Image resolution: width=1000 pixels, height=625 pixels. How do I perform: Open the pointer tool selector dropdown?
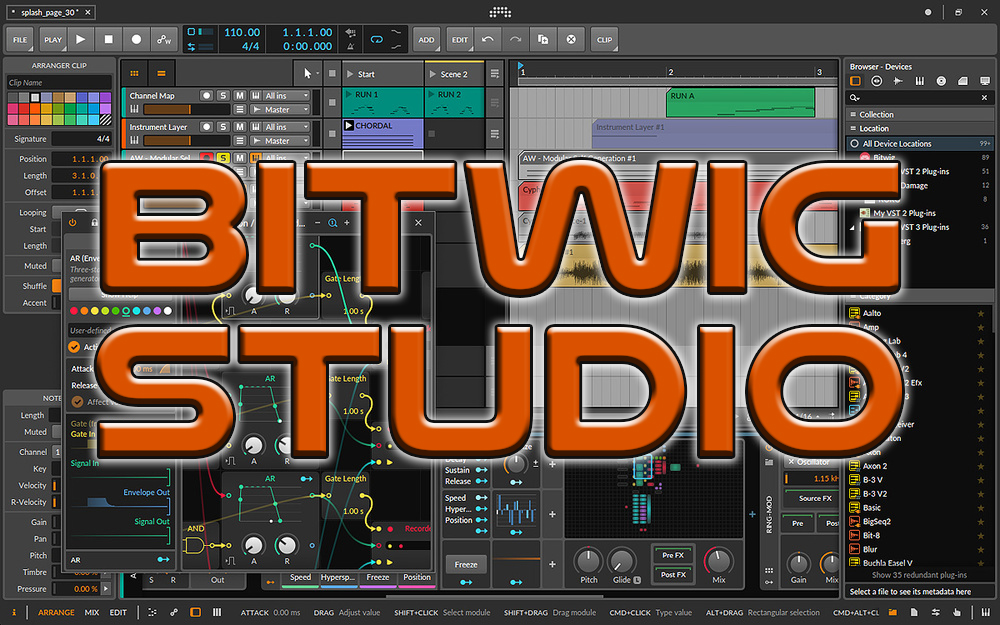click(308, 74)
